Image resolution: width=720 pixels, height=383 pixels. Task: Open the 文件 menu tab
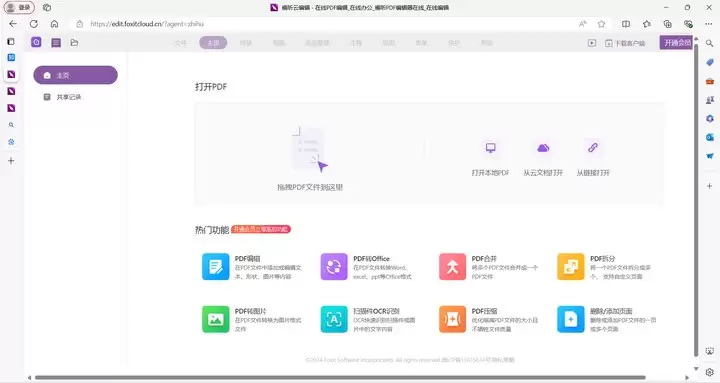tap(180, 43)
